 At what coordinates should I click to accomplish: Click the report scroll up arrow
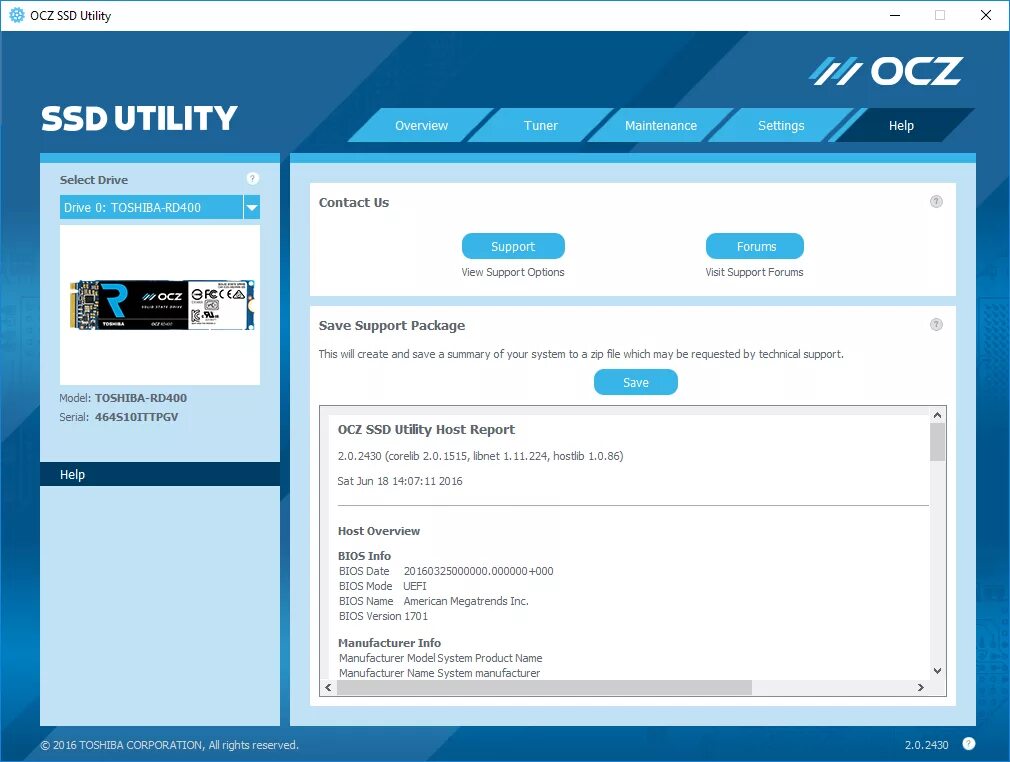pos(937,415)
